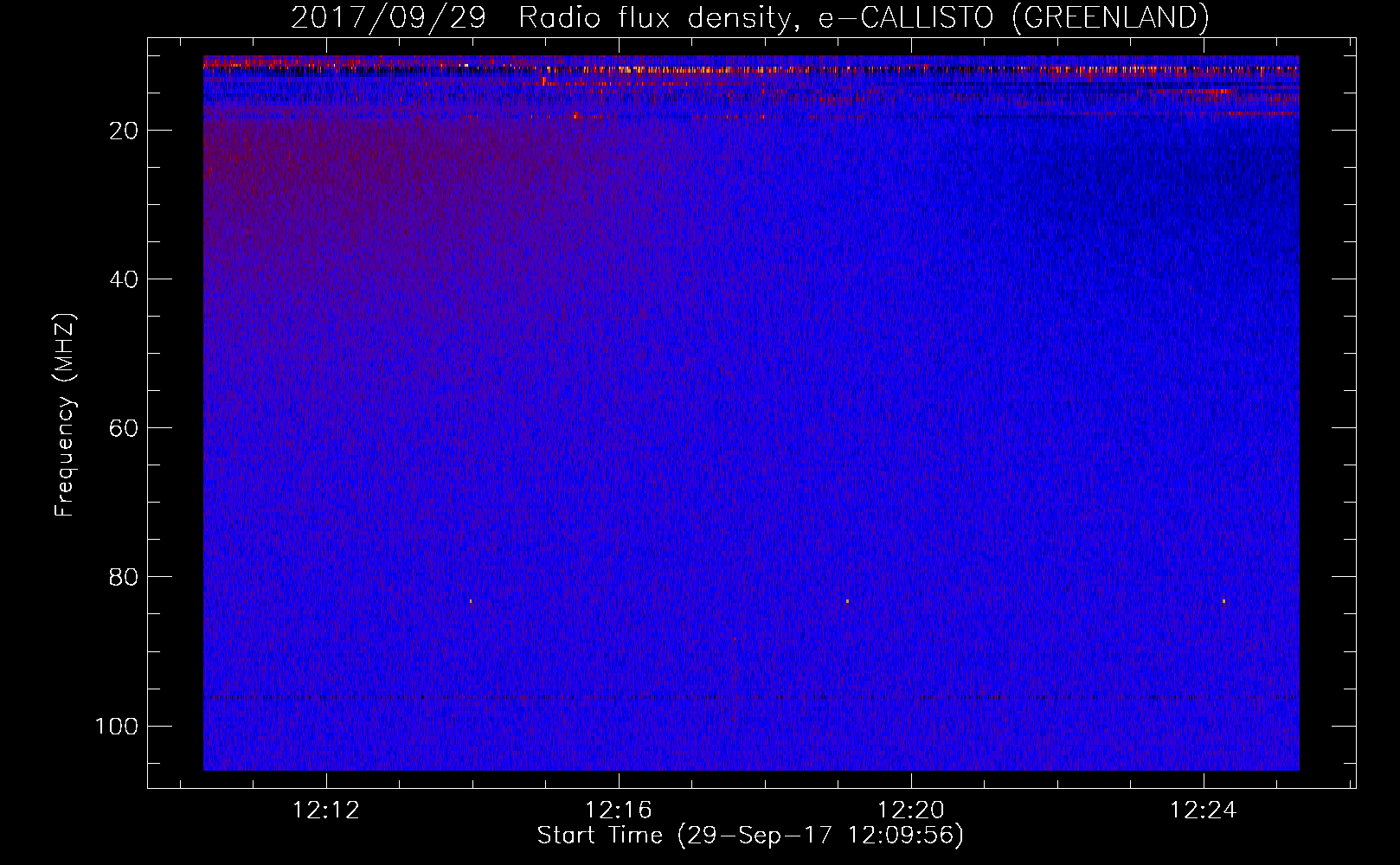Click the 'Start Time (29-Sep-17 12:09:56)' axis label
Viewport: 1400px width, 865px height.
point(750,836)
